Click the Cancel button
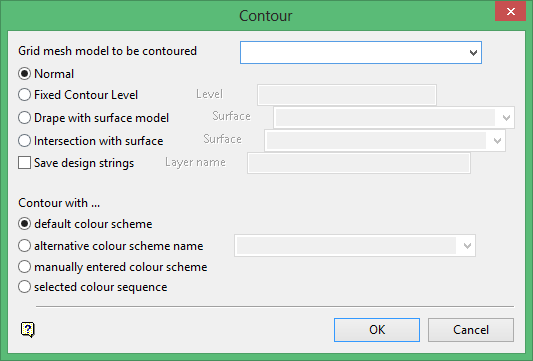533x361 pixels. tap(471, 330)
